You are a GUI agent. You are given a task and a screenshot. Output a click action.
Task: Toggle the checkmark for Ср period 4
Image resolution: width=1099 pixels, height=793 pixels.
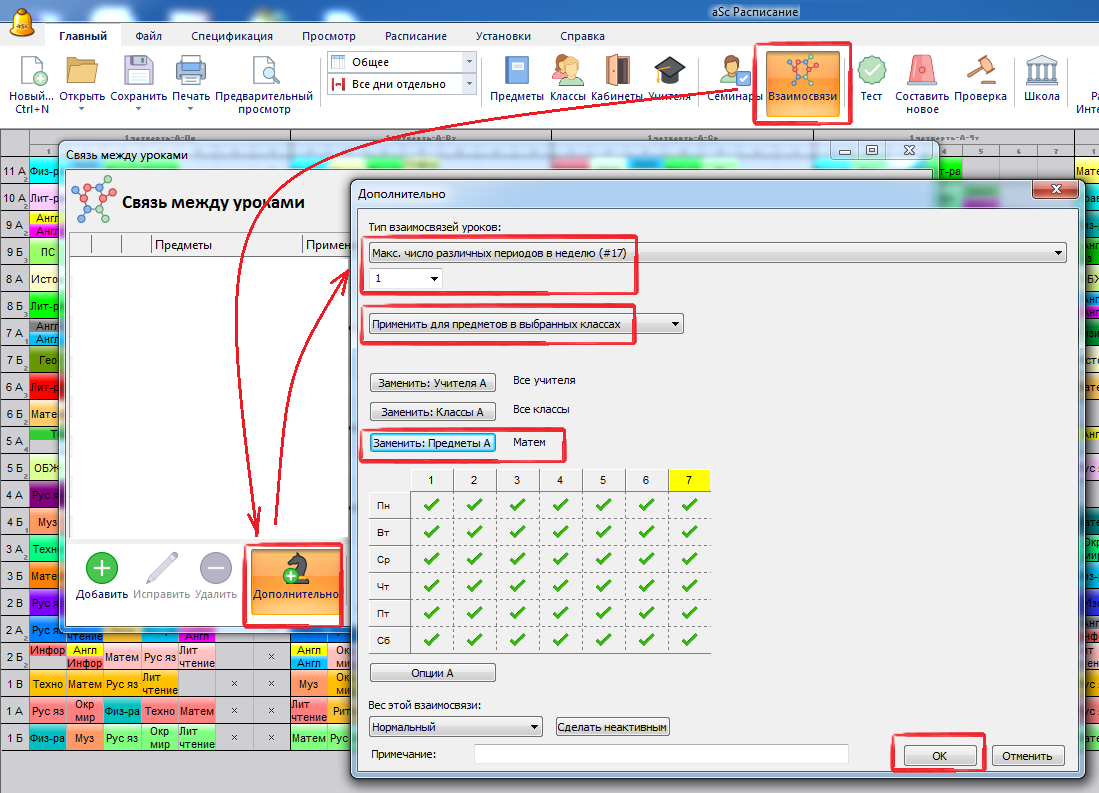point(560,559)
